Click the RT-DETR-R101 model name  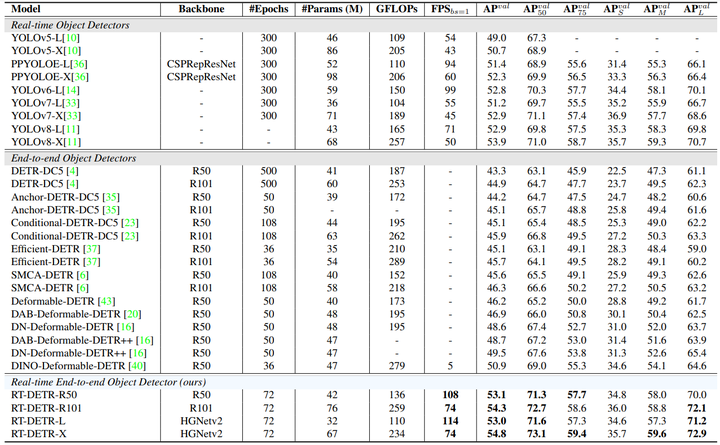(x=46, y=408)
